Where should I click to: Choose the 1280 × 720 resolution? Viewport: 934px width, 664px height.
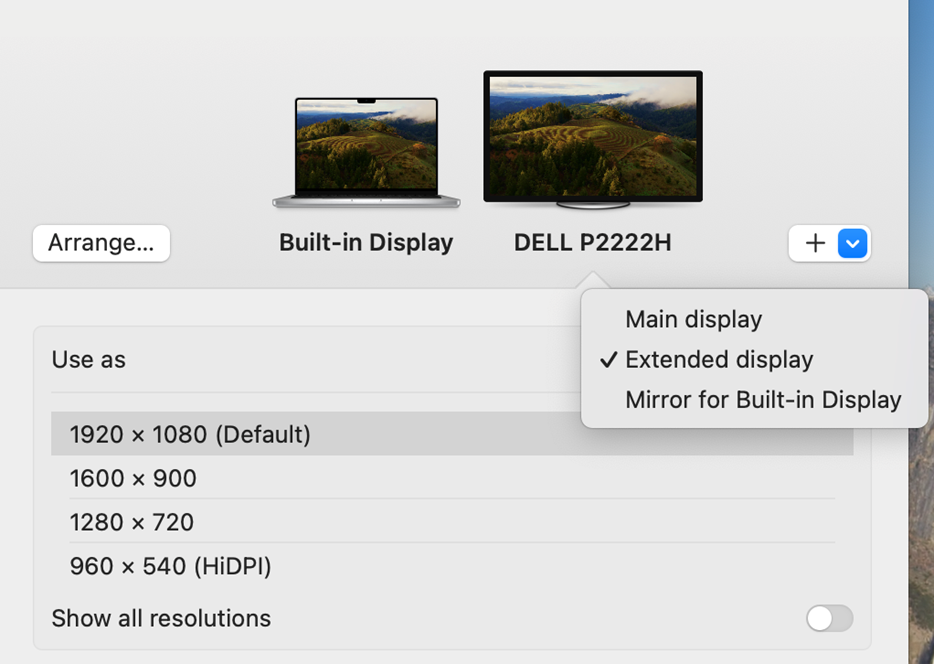(132, 523)
